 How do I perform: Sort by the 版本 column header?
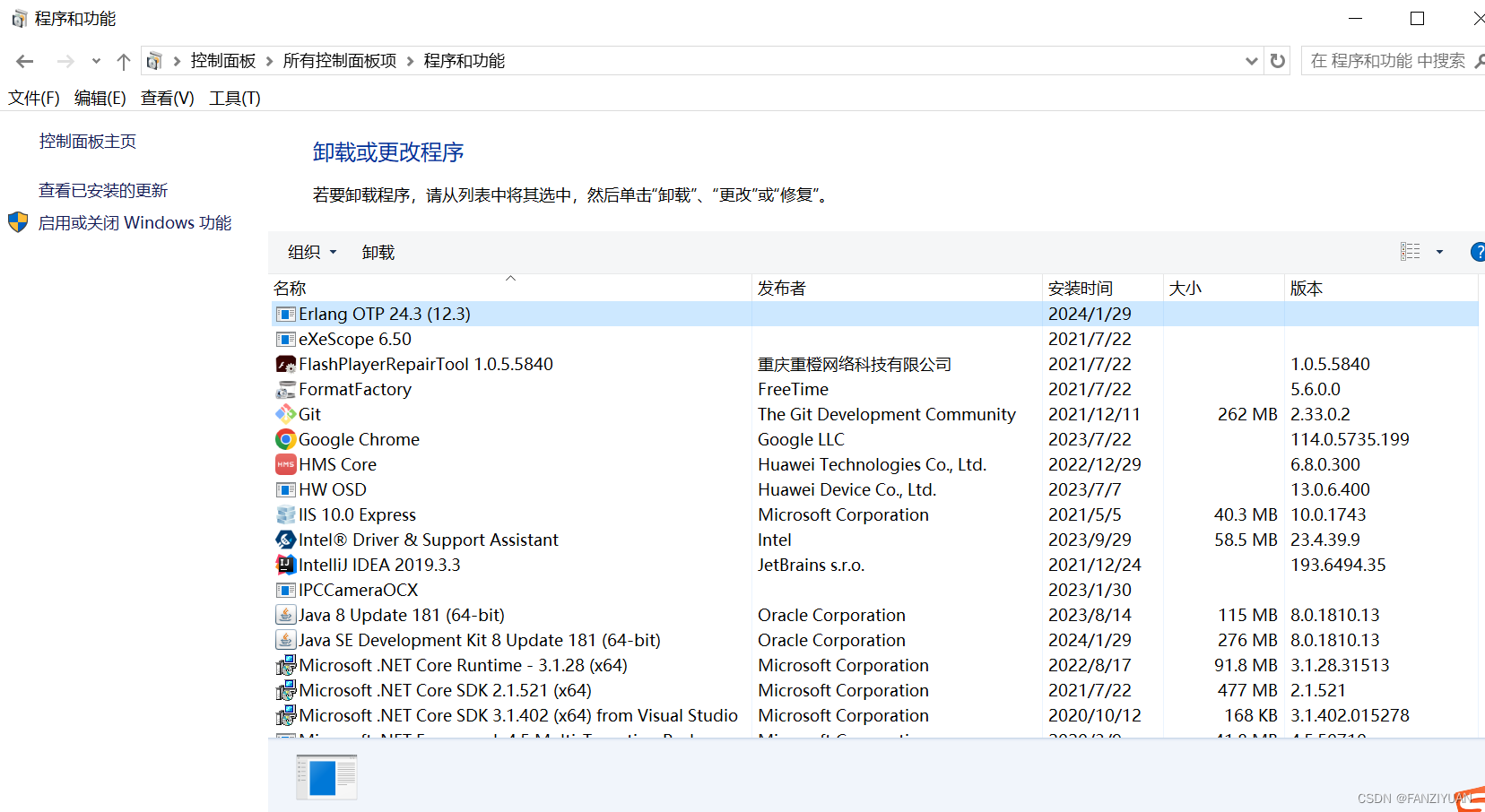click(1381, 288)
